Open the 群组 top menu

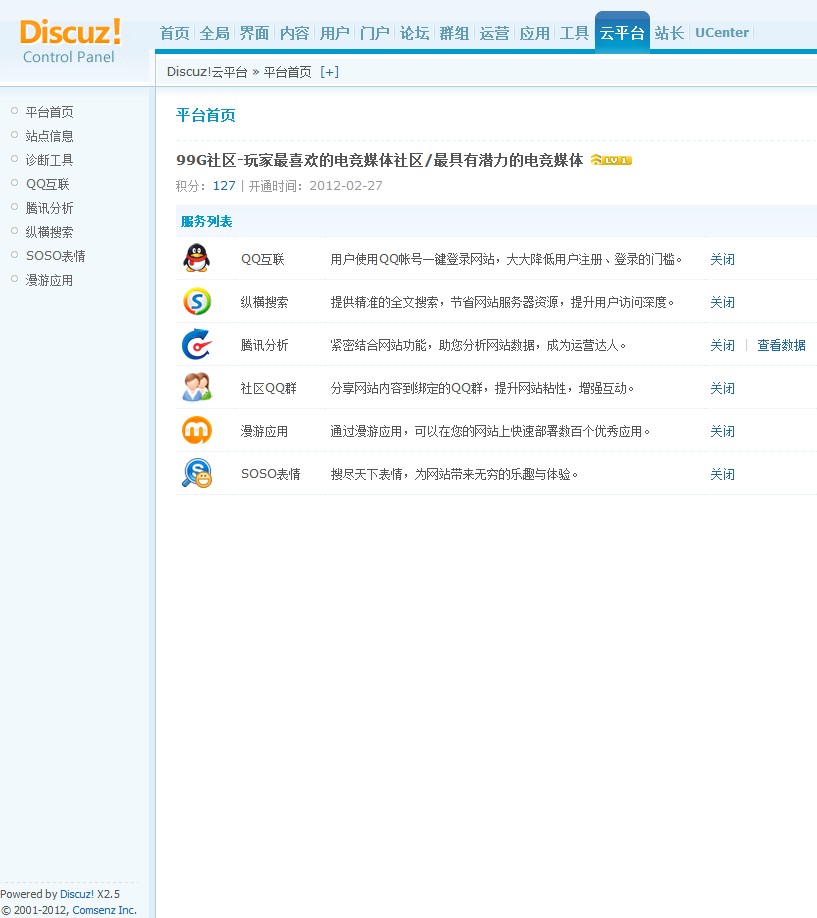(x=454, y=33)
